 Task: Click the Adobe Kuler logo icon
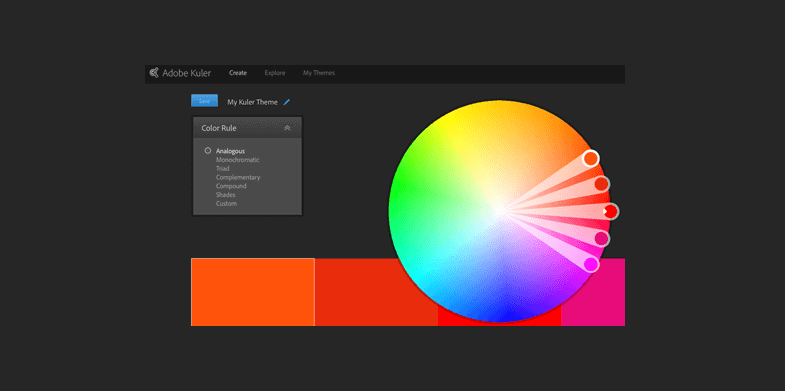154,73
